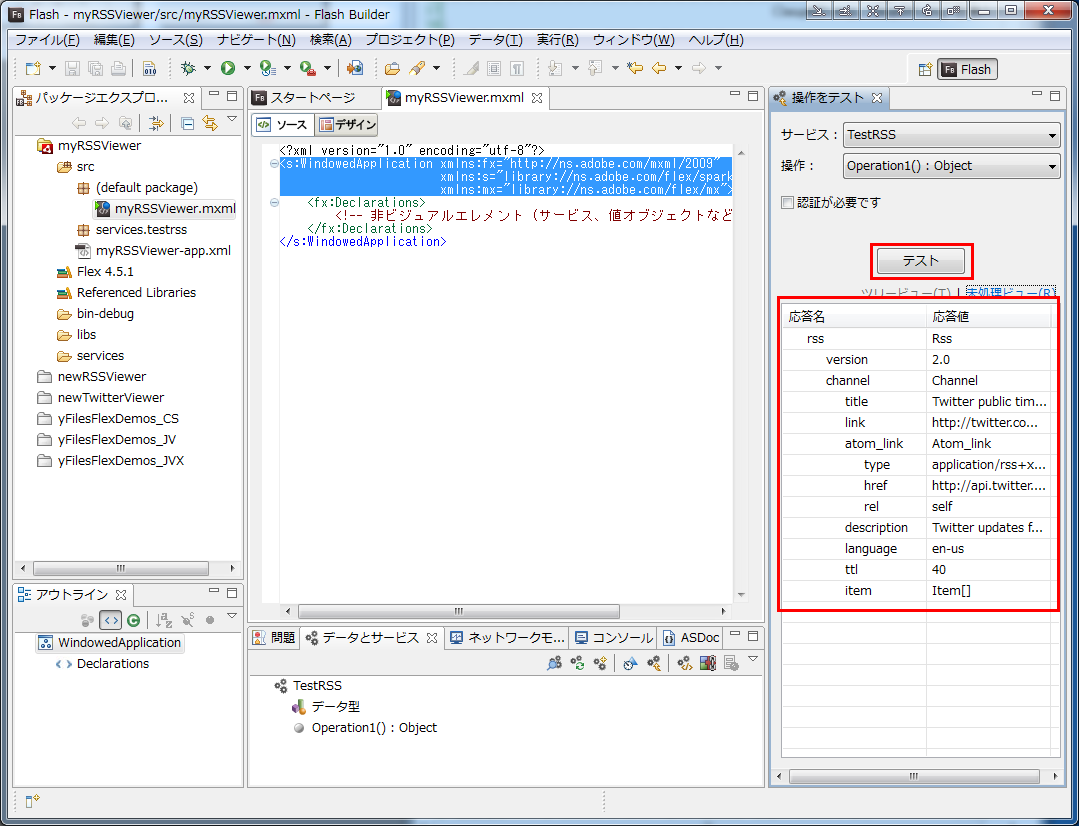This screenshot has height=826, width=1079.
Task: Open the ウィンドウ(W) menu
Action: point(634,40)
